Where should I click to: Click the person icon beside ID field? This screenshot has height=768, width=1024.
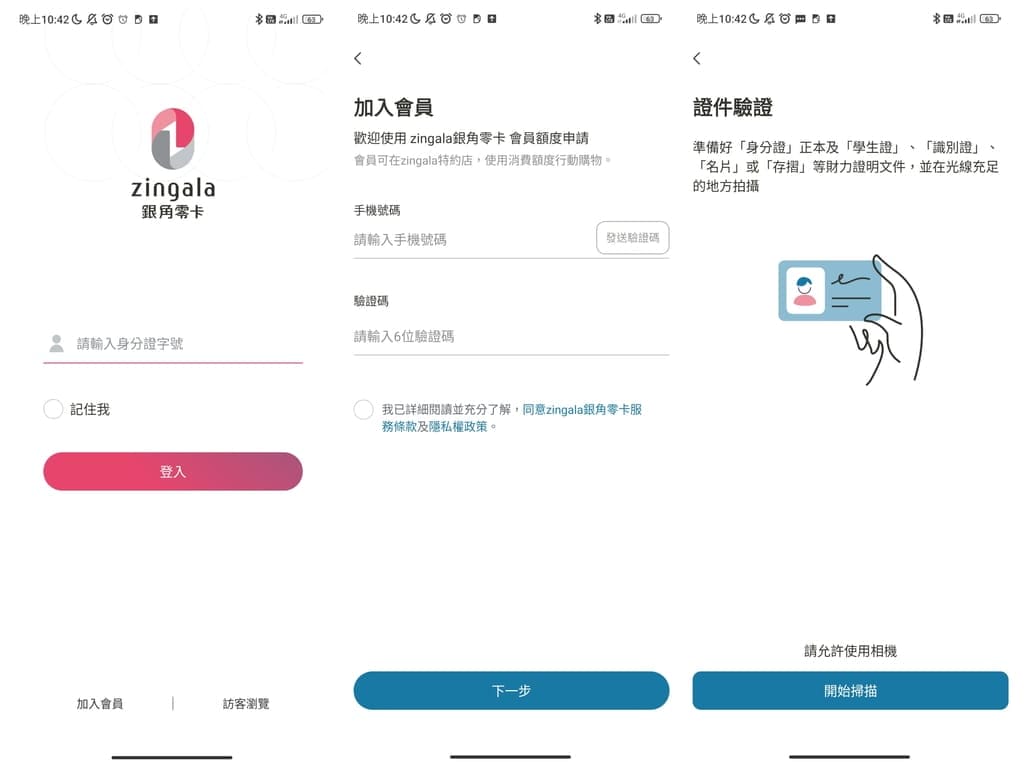57,344
